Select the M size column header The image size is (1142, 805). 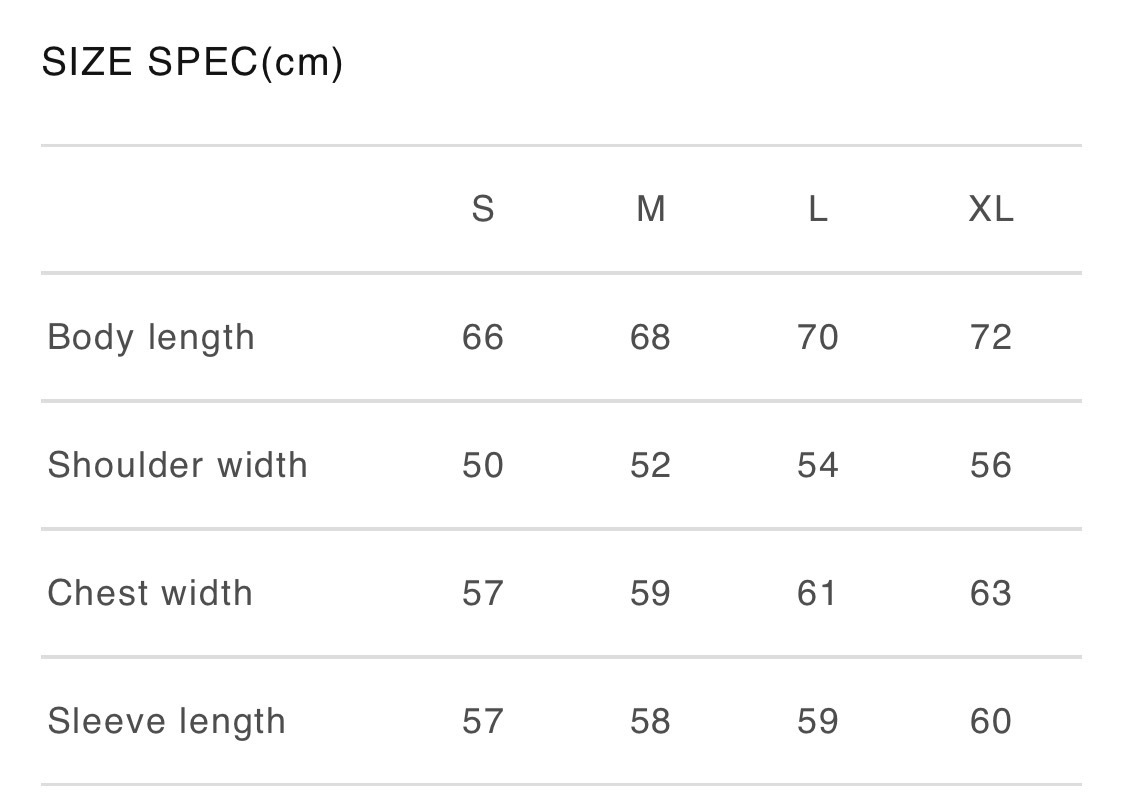click(651, 210)
